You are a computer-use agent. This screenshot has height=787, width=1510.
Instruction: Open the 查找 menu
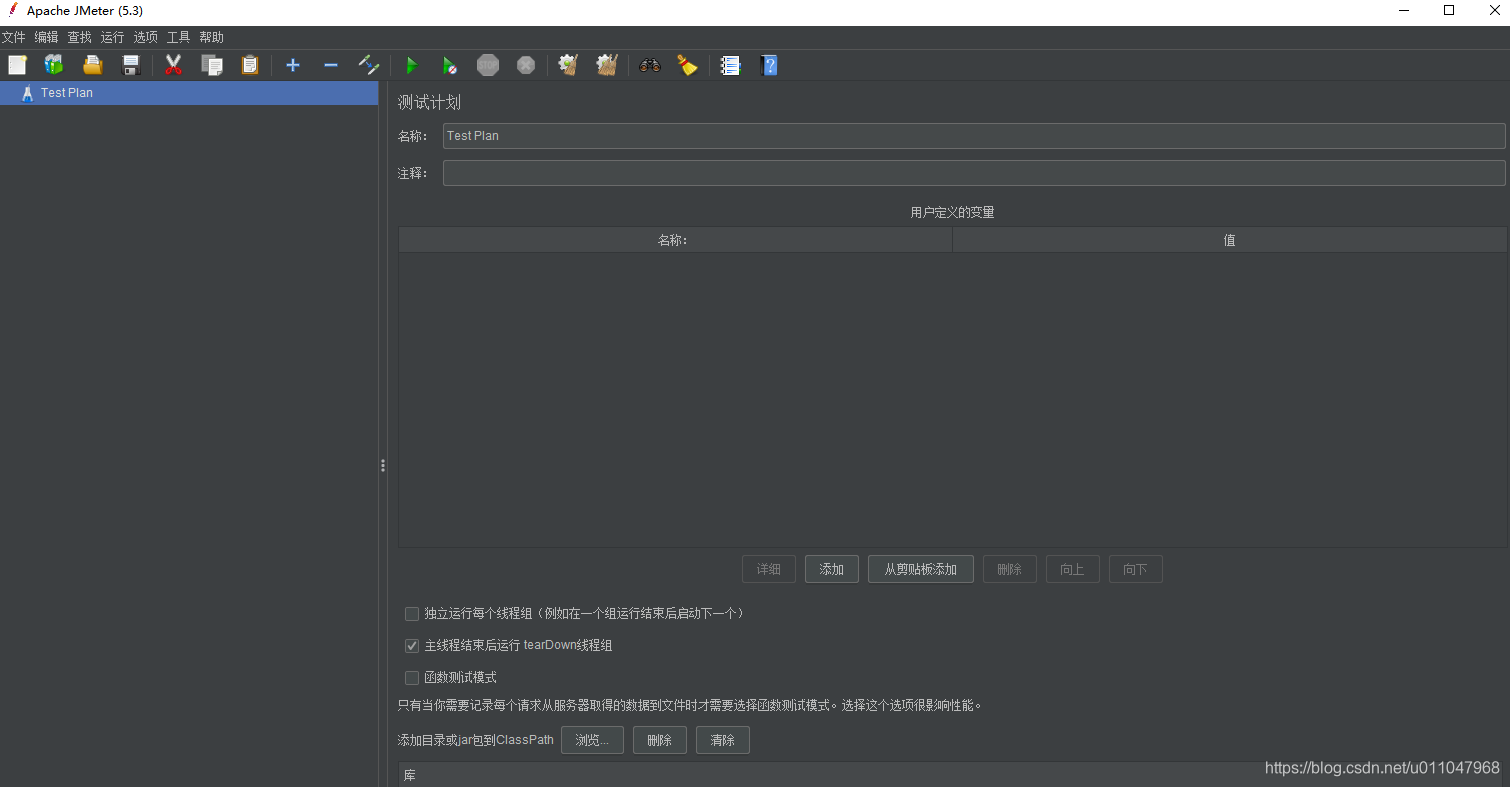(79, 37)
